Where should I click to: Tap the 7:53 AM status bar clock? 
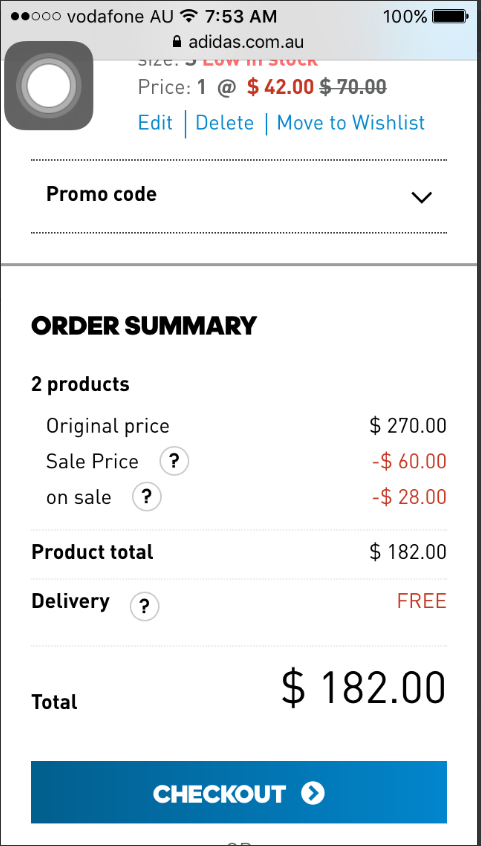point(241,17)
